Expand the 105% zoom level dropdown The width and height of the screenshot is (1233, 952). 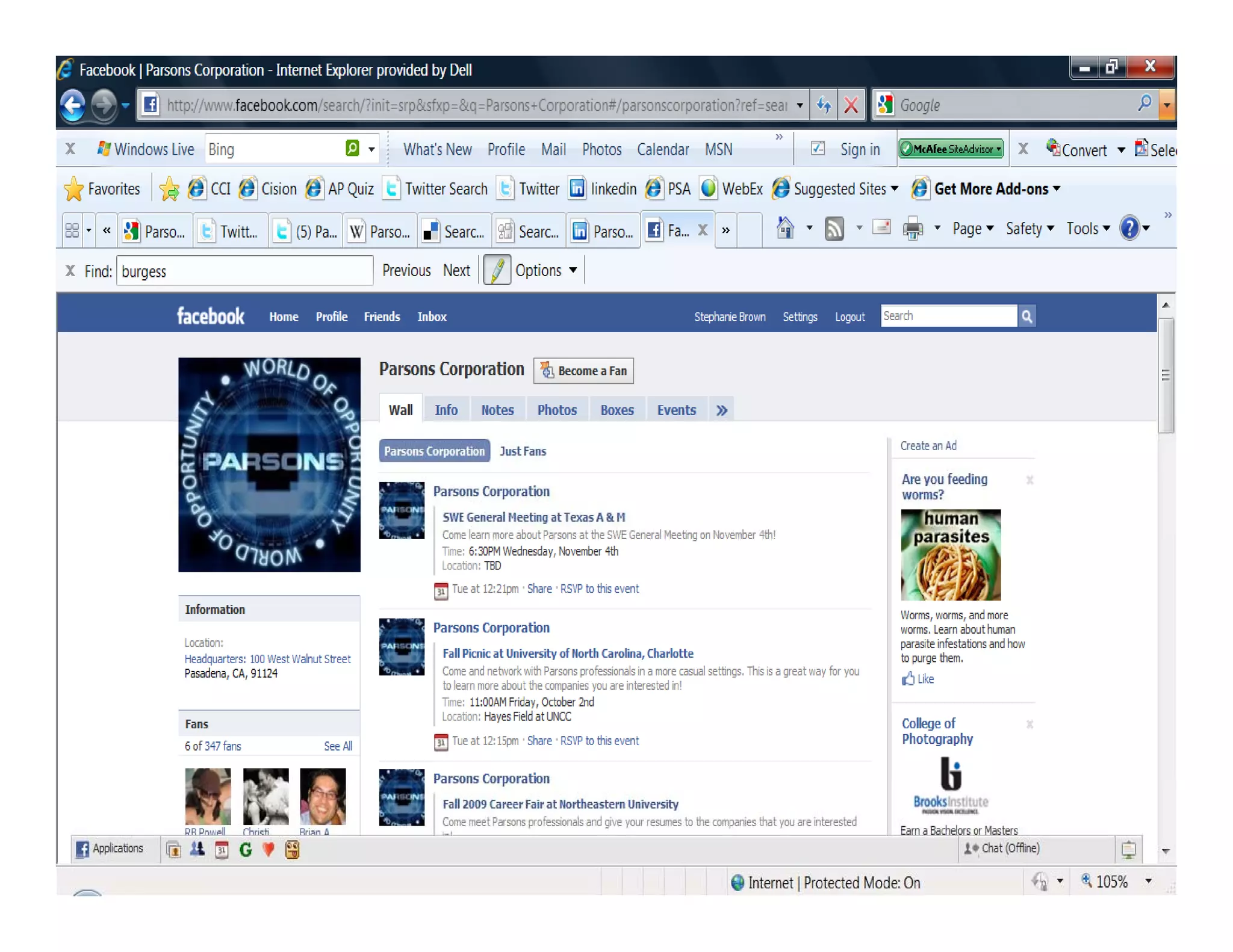point(1148,881)
